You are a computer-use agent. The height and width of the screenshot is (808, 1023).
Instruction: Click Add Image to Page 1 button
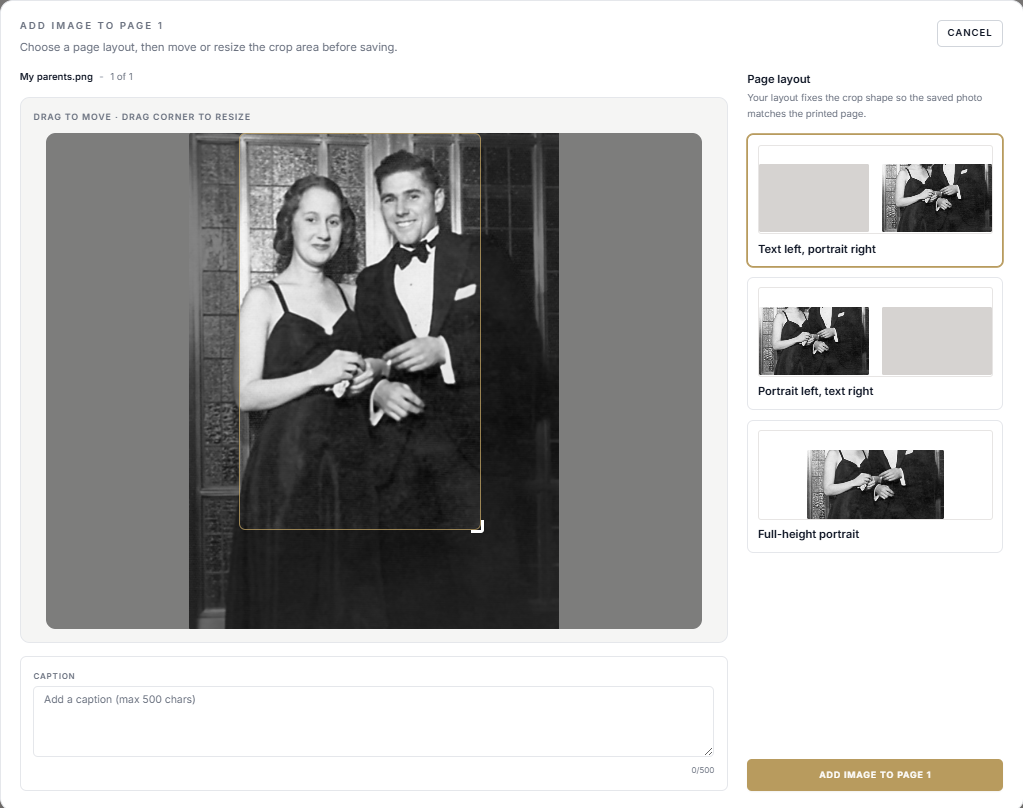pos(874,775)
